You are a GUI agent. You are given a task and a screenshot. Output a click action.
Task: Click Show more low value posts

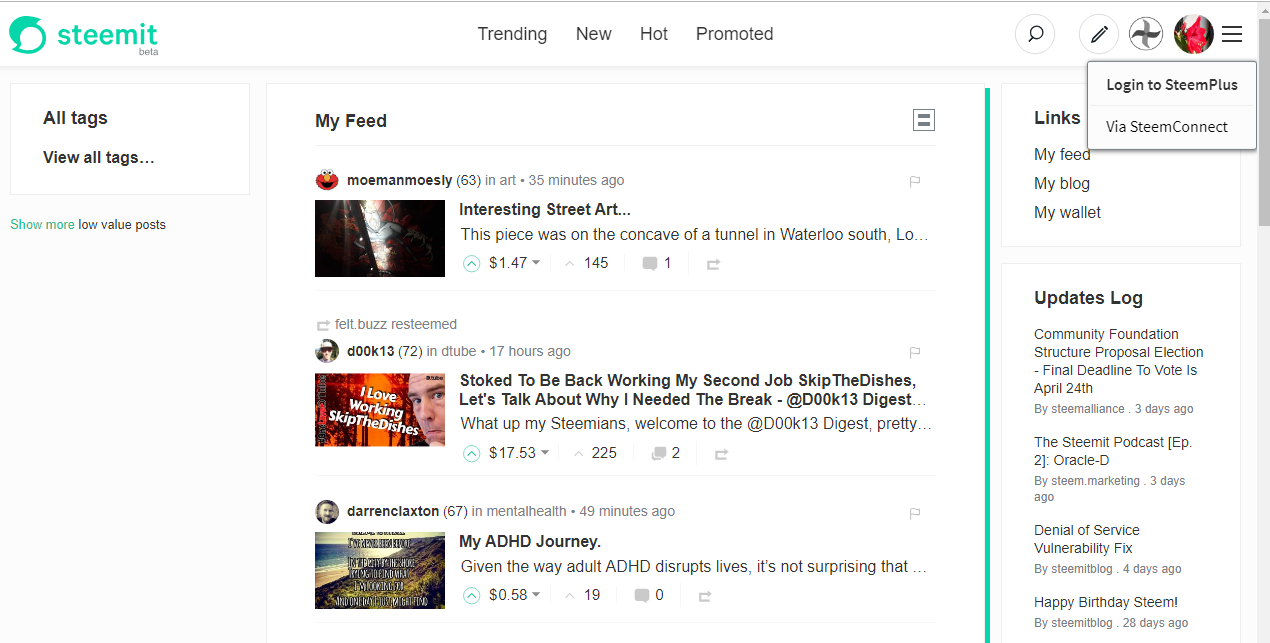pos(42,224)
